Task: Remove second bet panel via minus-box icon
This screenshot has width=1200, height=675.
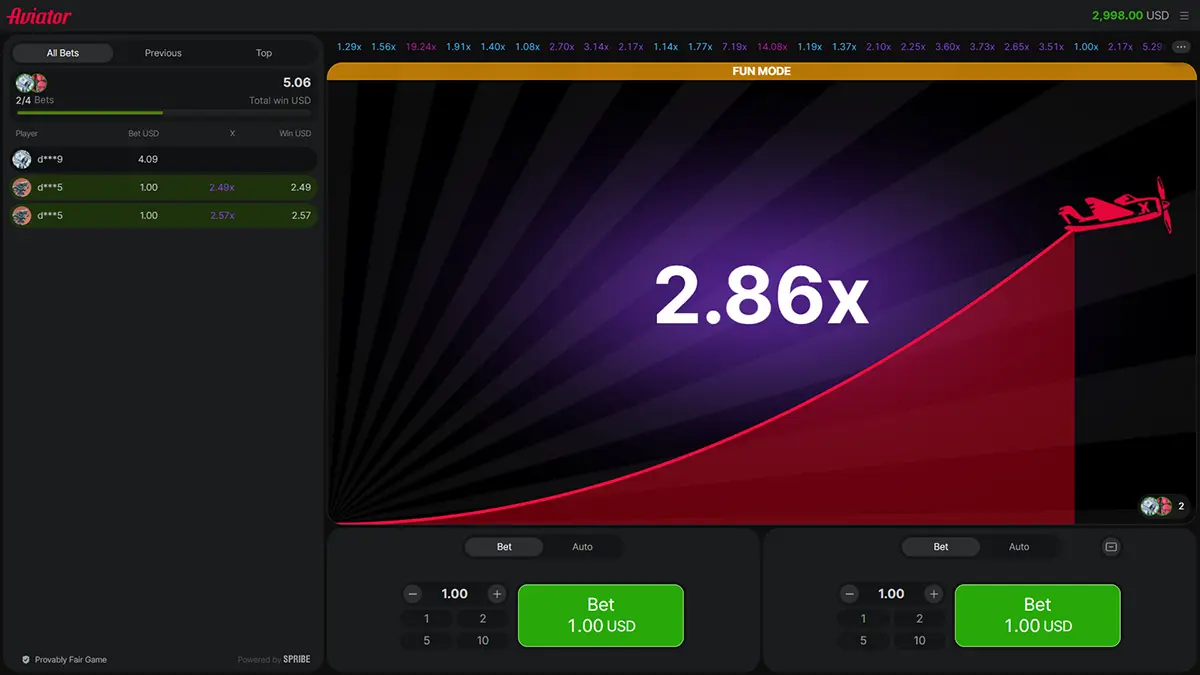Action: tap(1111, 547)
